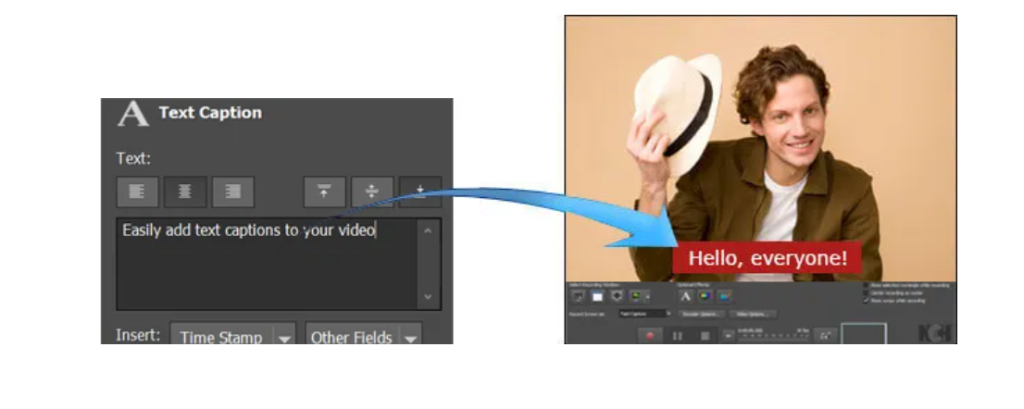The width and height of the screenshot is (1024, 409).
Task: Center-align caption text horizontally
Action: click(x=185, y=191)
